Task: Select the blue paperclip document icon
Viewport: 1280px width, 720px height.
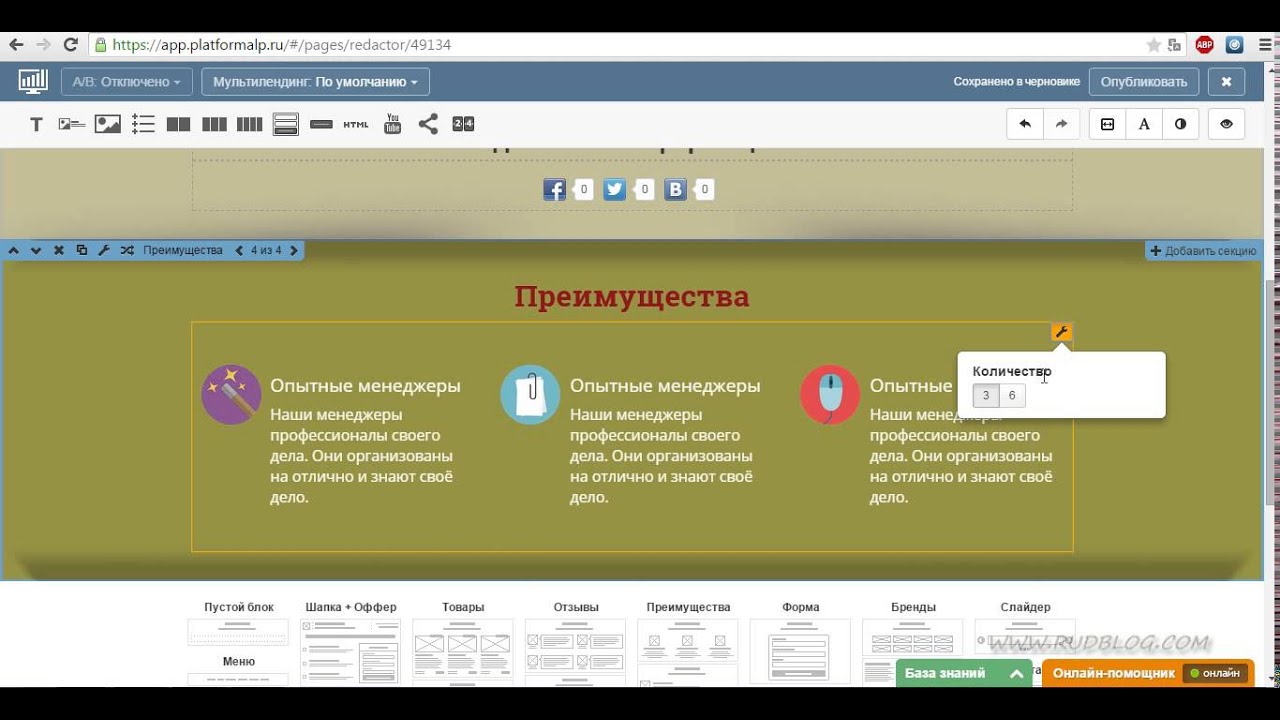Action: pyautogui.click(x=530, y=394)
